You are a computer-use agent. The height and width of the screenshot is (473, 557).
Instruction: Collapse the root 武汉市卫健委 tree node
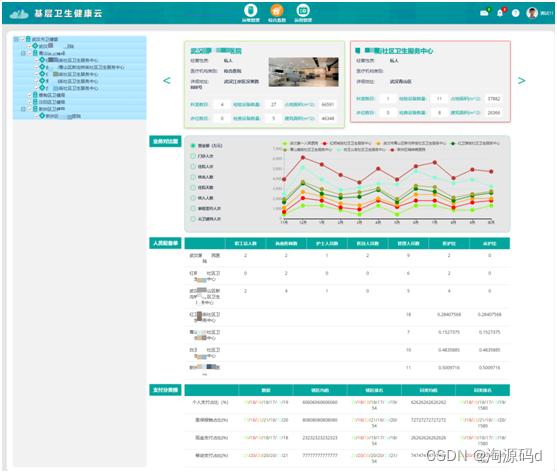point(16,39)
